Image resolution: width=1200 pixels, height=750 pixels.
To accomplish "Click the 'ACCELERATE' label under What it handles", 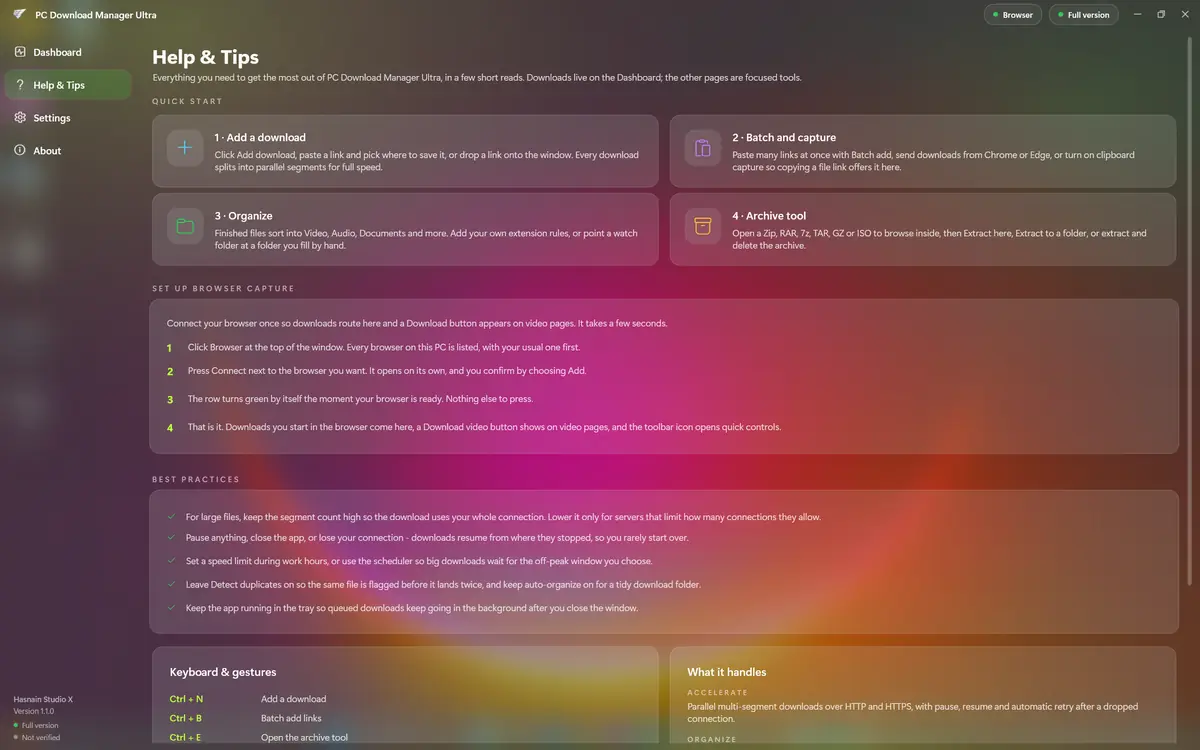I will coord(717,692).
